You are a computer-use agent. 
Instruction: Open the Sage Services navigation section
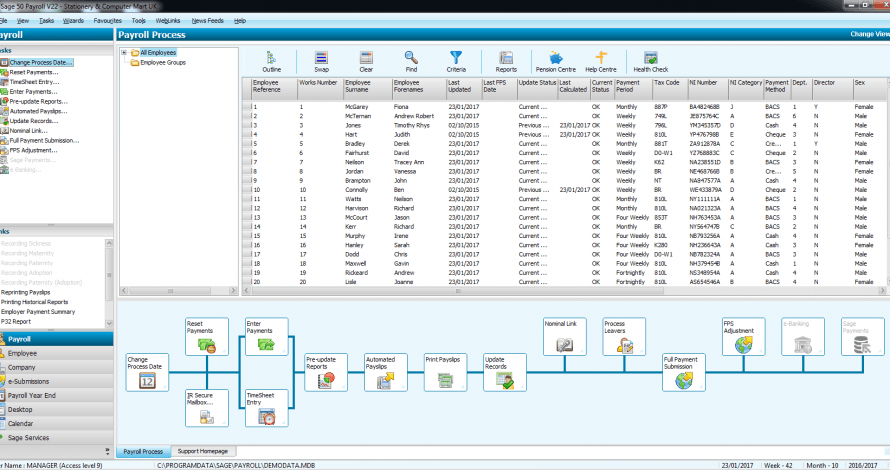(x=56, y=438)
